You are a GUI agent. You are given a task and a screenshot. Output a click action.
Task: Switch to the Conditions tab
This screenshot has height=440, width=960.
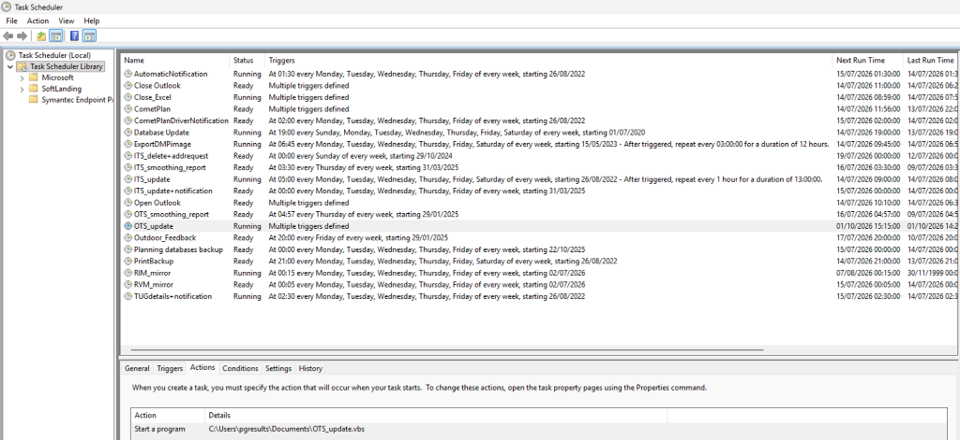pos(240,368)
